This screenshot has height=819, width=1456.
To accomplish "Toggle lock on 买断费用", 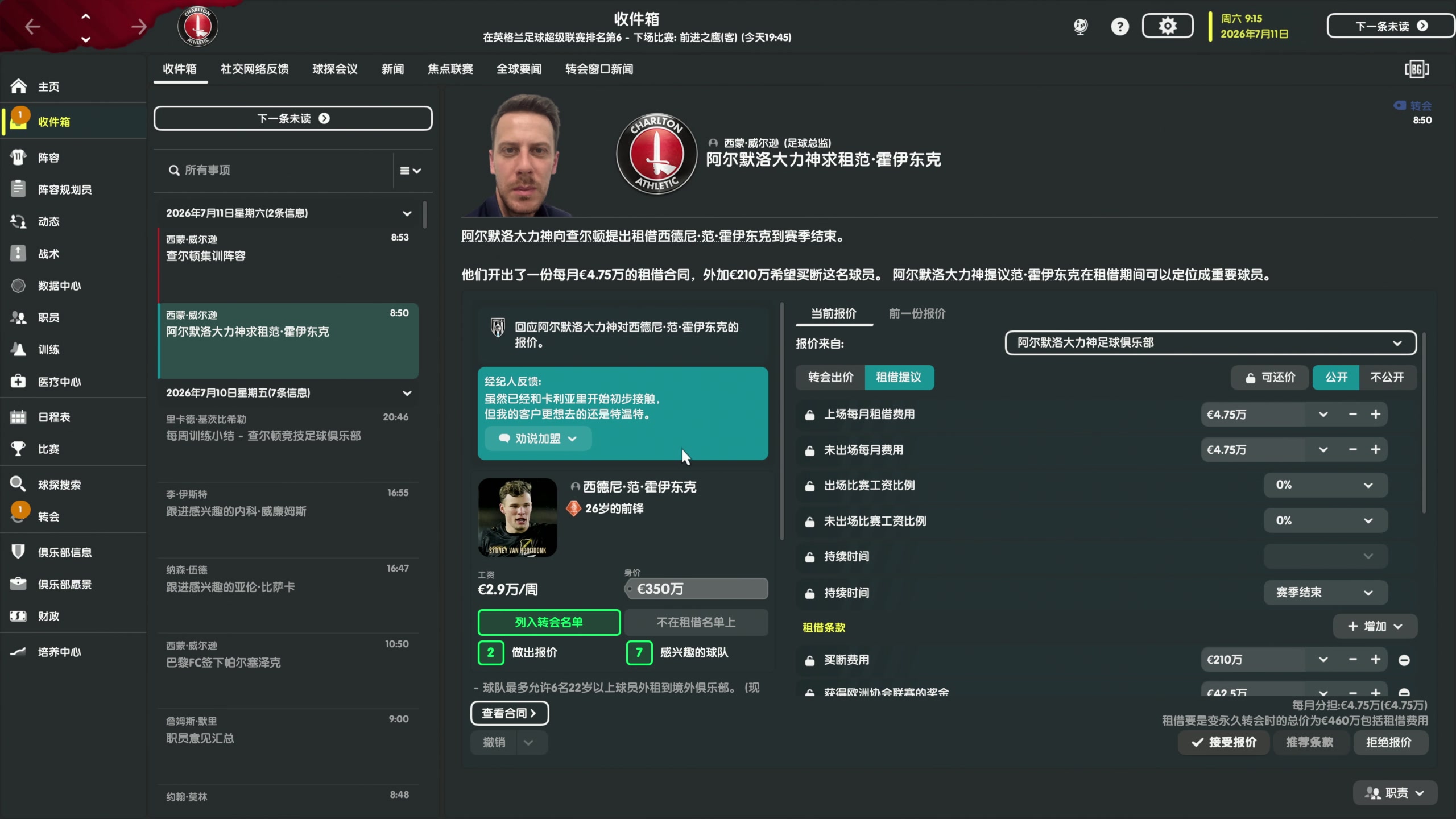I will pos(809,660).
